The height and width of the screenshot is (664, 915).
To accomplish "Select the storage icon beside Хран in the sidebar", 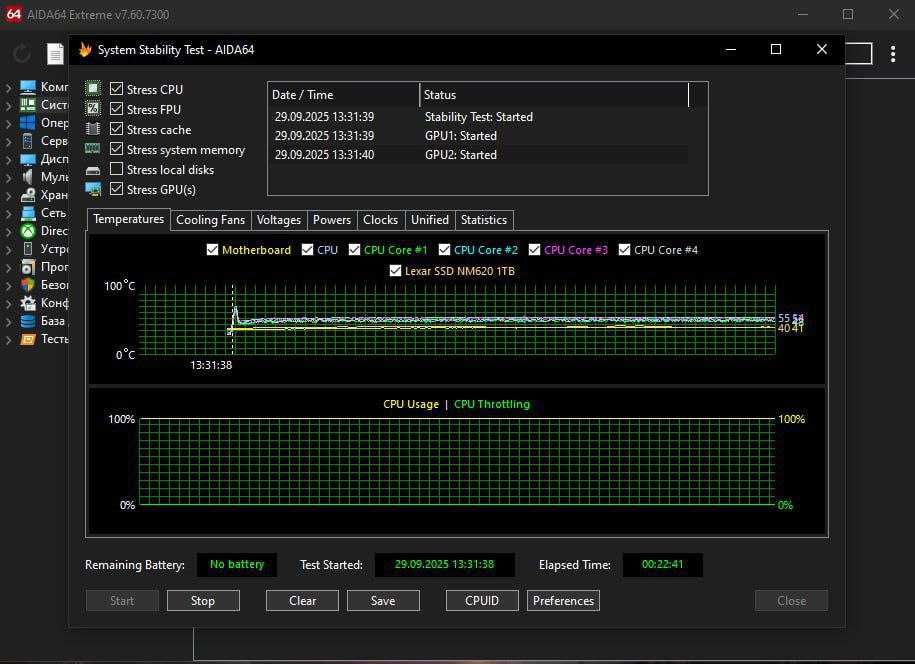I will click(x=27, y=195).
